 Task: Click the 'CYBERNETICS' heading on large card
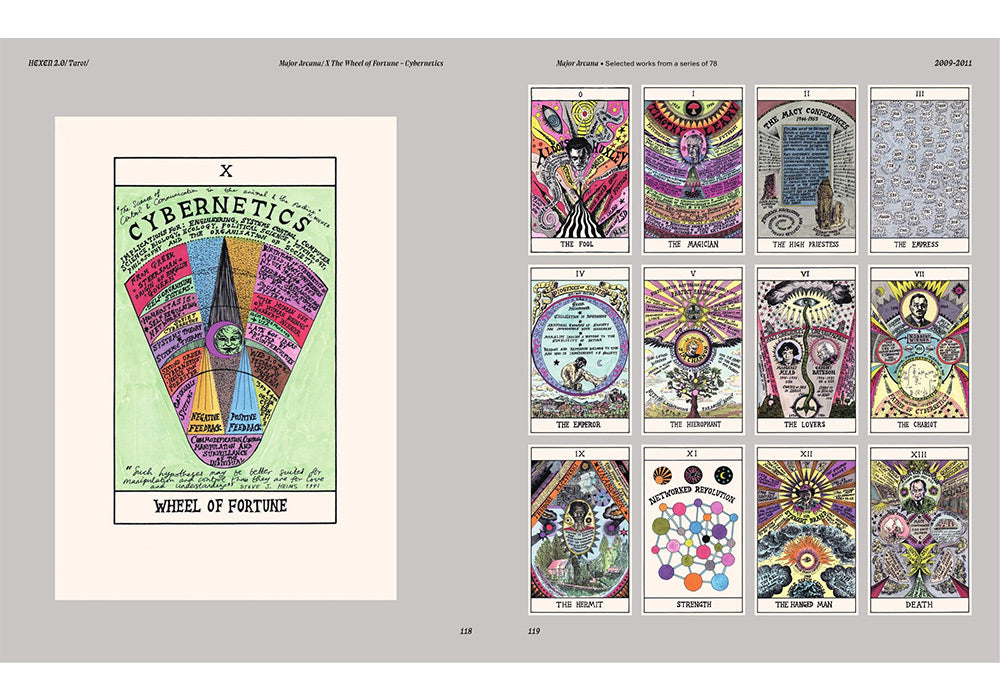(x=221, y=217)
